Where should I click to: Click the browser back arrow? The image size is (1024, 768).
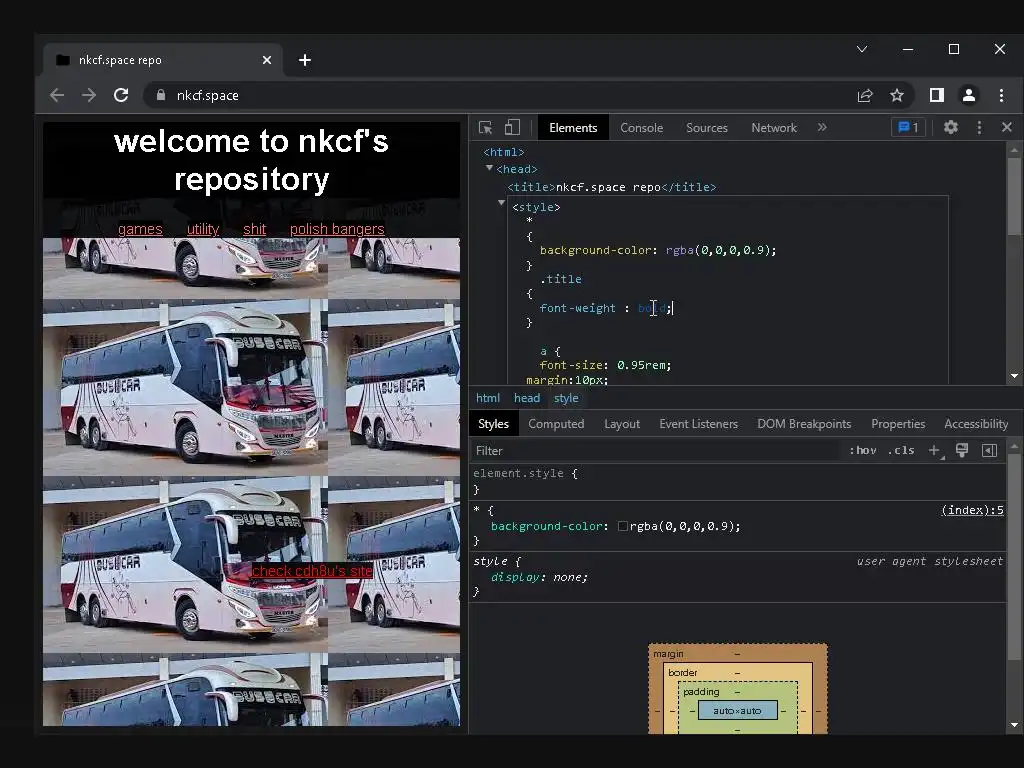57,95
